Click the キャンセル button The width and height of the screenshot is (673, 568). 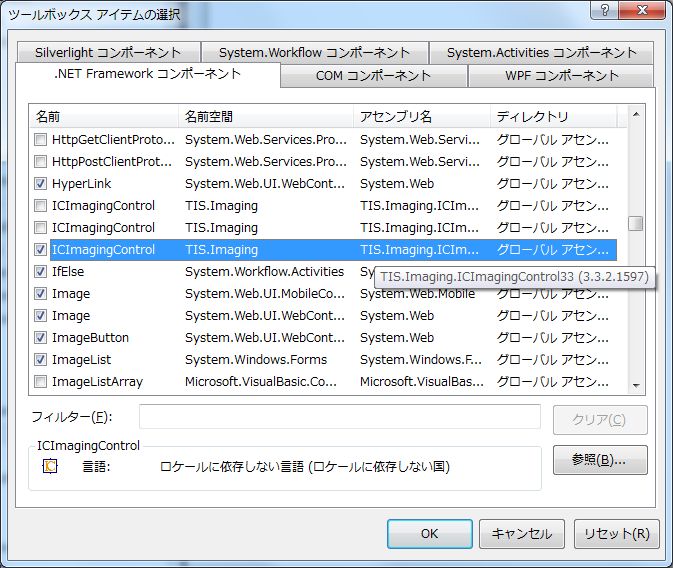tap(521, 534)
